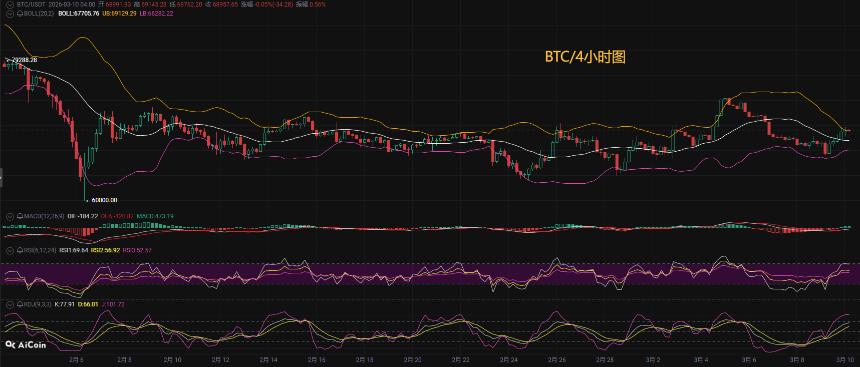The height and width of the screenshot is (367, 860).
Task: Collapse the BTC/USDT main chart header chevron
Action: (x=10, y=4)
